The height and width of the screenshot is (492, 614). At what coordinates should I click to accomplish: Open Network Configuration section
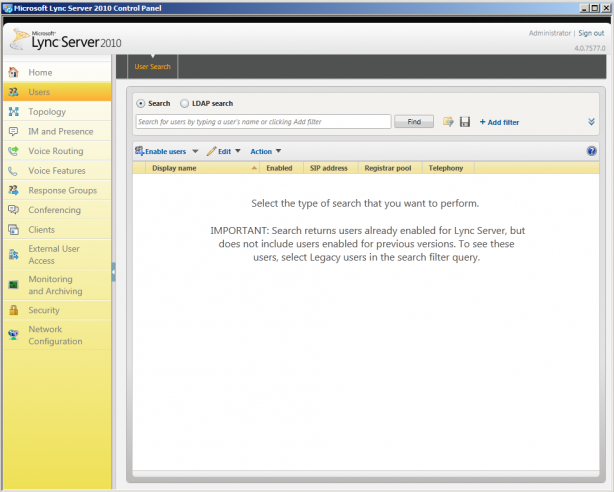(57, 335)
